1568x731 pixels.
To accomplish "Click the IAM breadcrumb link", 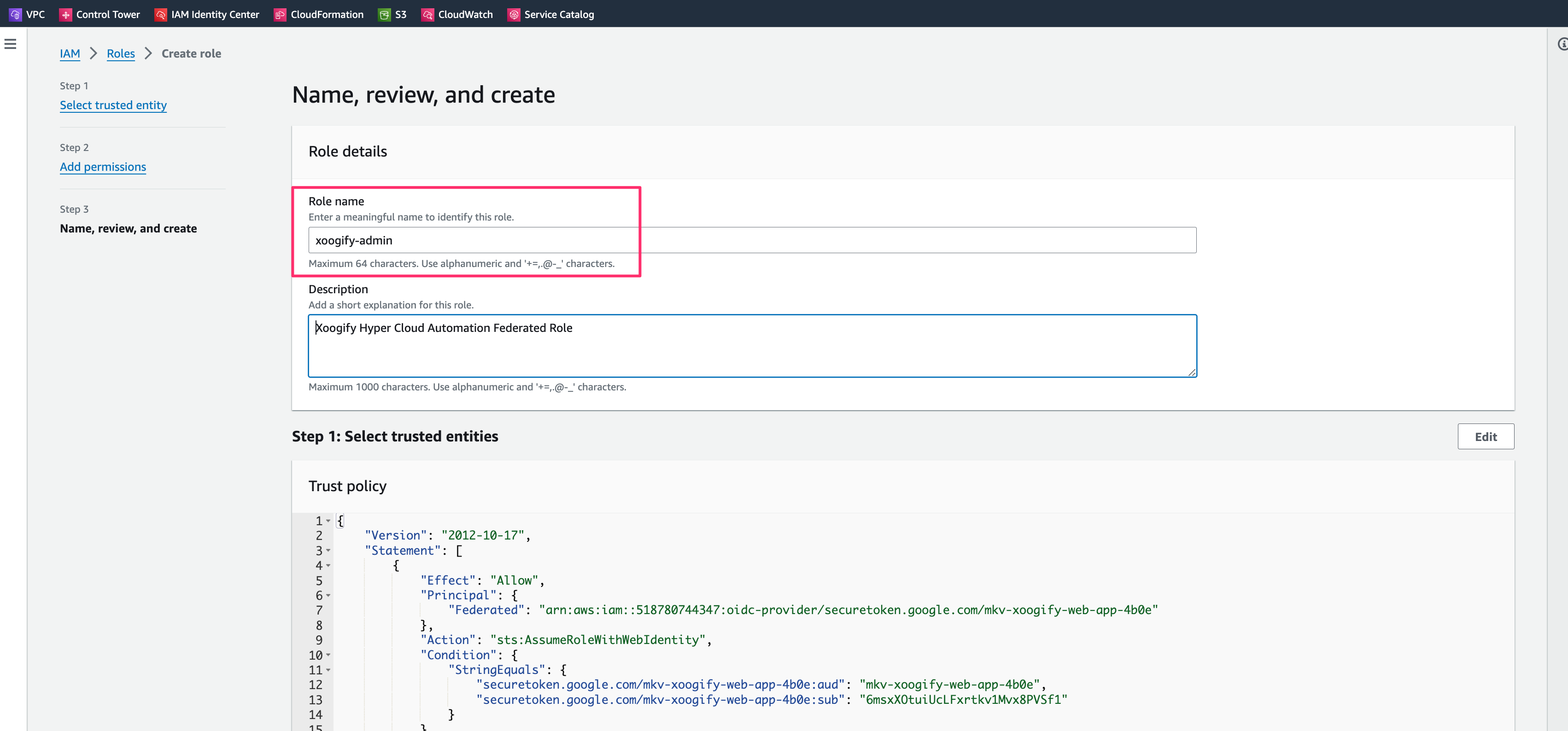I will tap(70, 53).
